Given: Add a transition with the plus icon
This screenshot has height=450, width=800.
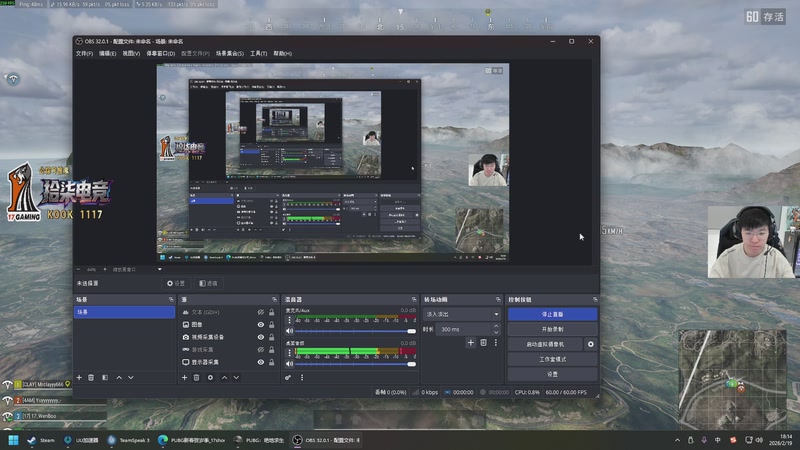Looking at the screenshot, I should tap(470, 343).
